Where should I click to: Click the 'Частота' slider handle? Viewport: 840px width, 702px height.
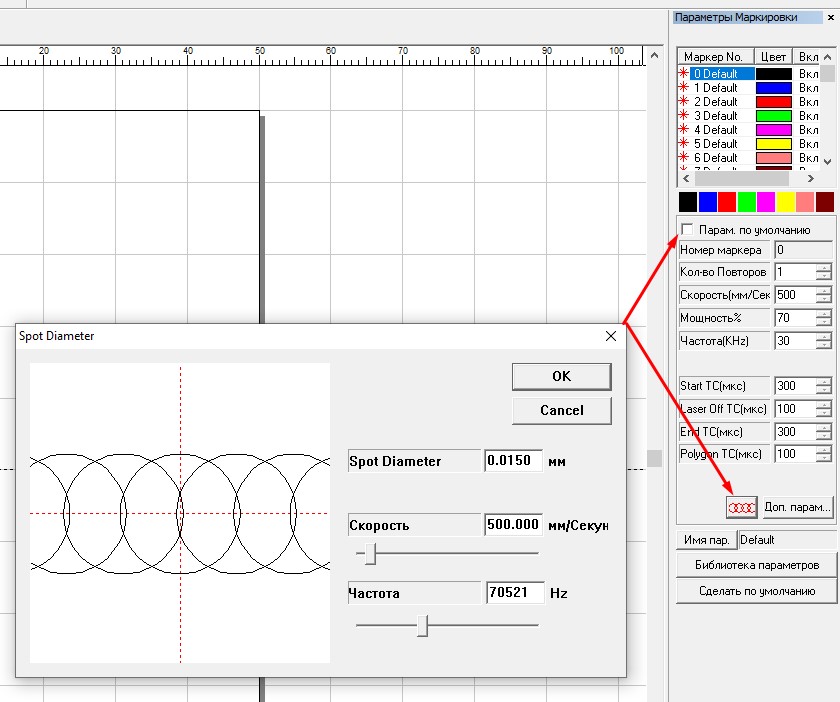click(x=423, y=625)
